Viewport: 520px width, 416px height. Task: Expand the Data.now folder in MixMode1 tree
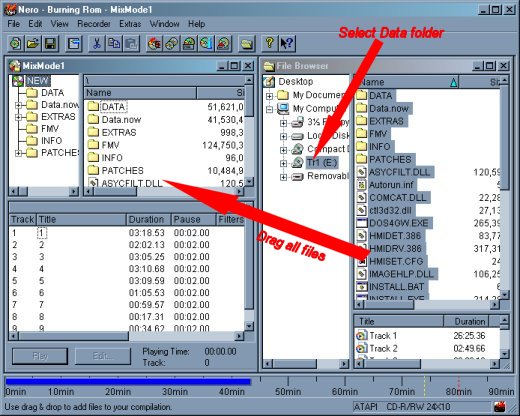18,105
